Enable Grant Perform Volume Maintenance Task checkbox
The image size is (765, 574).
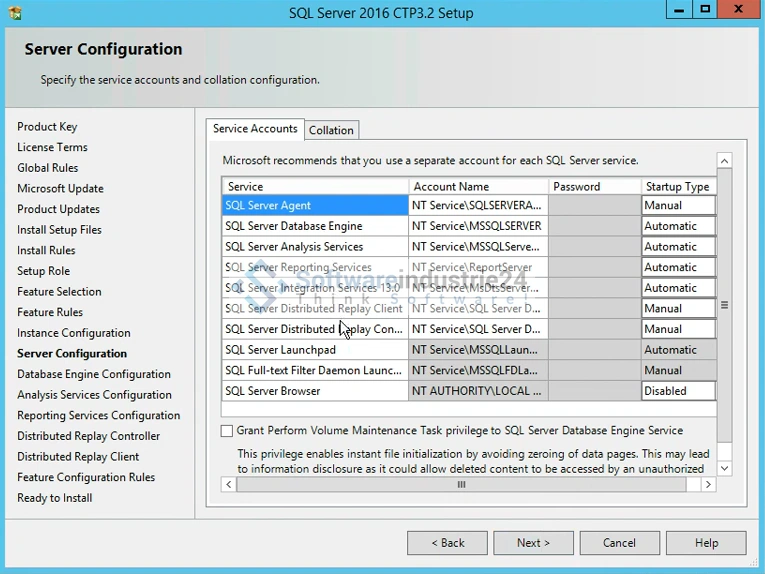click(x=227, y=431)
